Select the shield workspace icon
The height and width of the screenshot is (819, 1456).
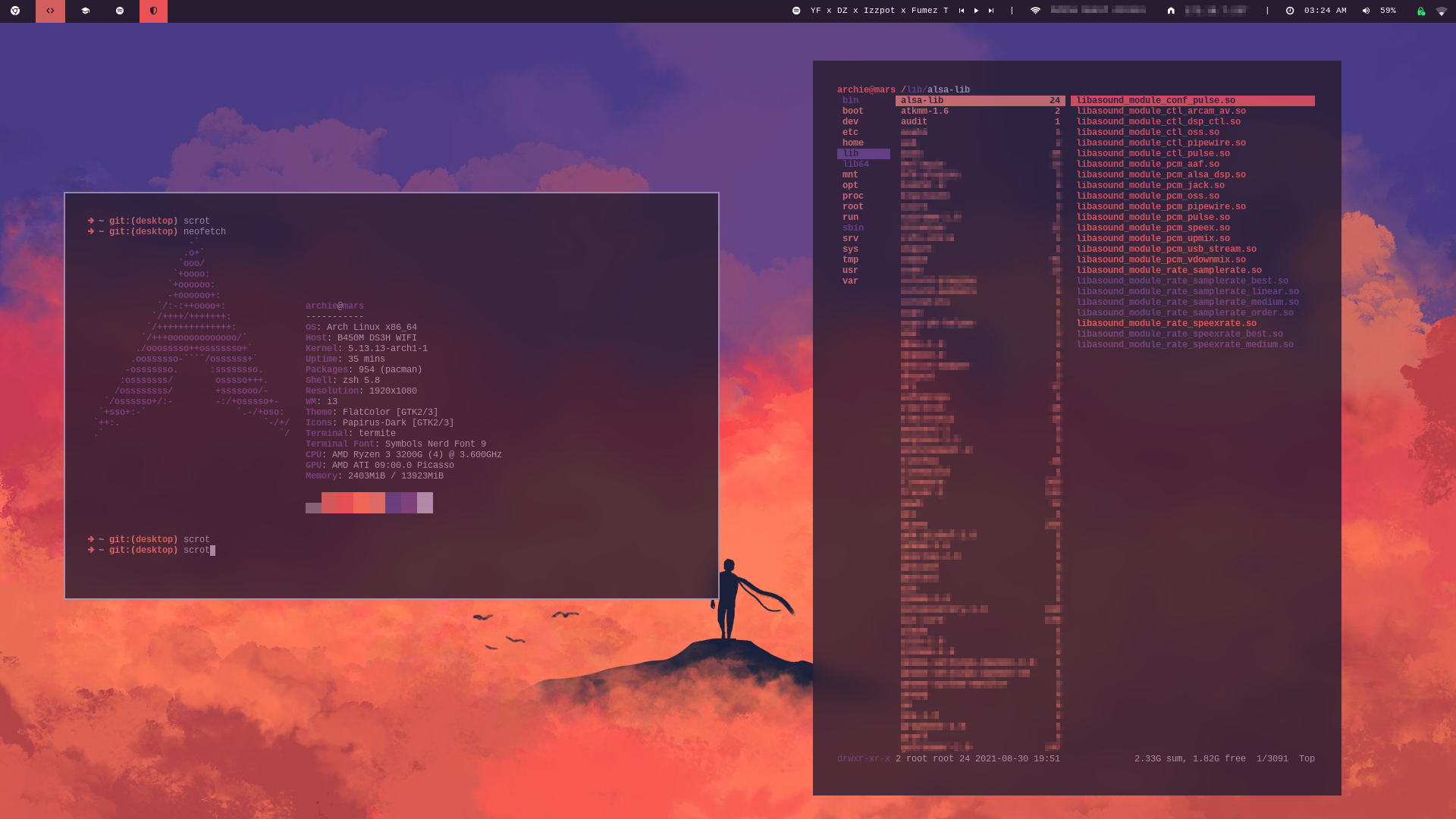click(153, 11)
